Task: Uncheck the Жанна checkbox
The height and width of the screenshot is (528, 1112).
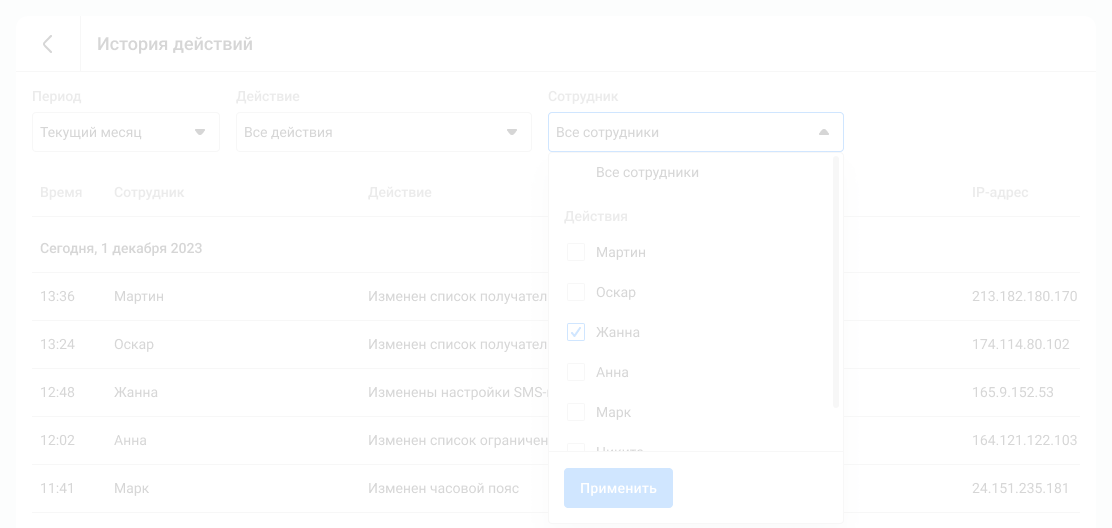Action: coord(576,332)
